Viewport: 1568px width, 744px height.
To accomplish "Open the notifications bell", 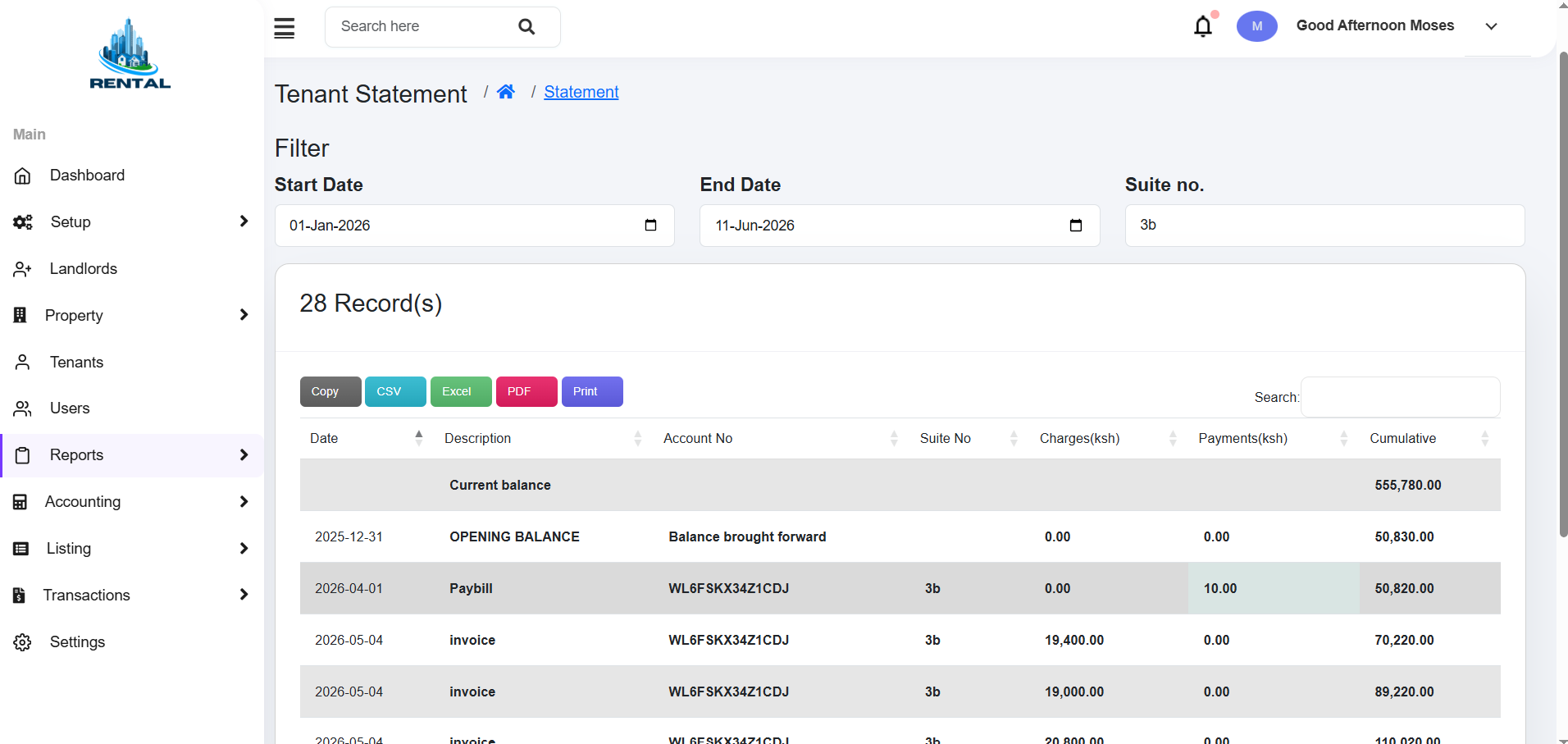I will pyautogui.click(x=1203, y=26).
